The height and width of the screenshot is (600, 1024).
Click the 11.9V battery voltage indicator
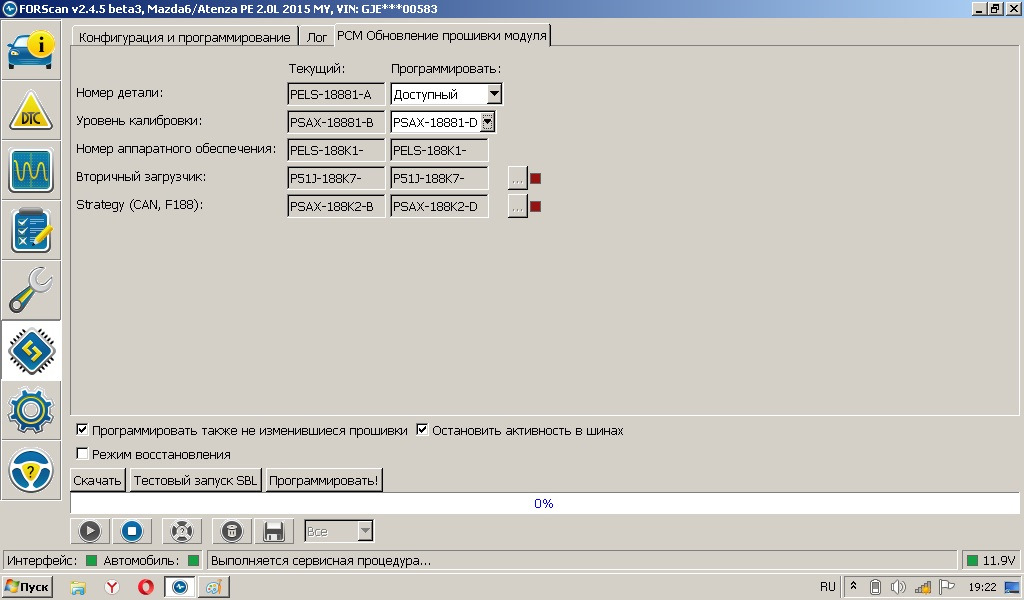pyautogui.click(x=991, y=560)
